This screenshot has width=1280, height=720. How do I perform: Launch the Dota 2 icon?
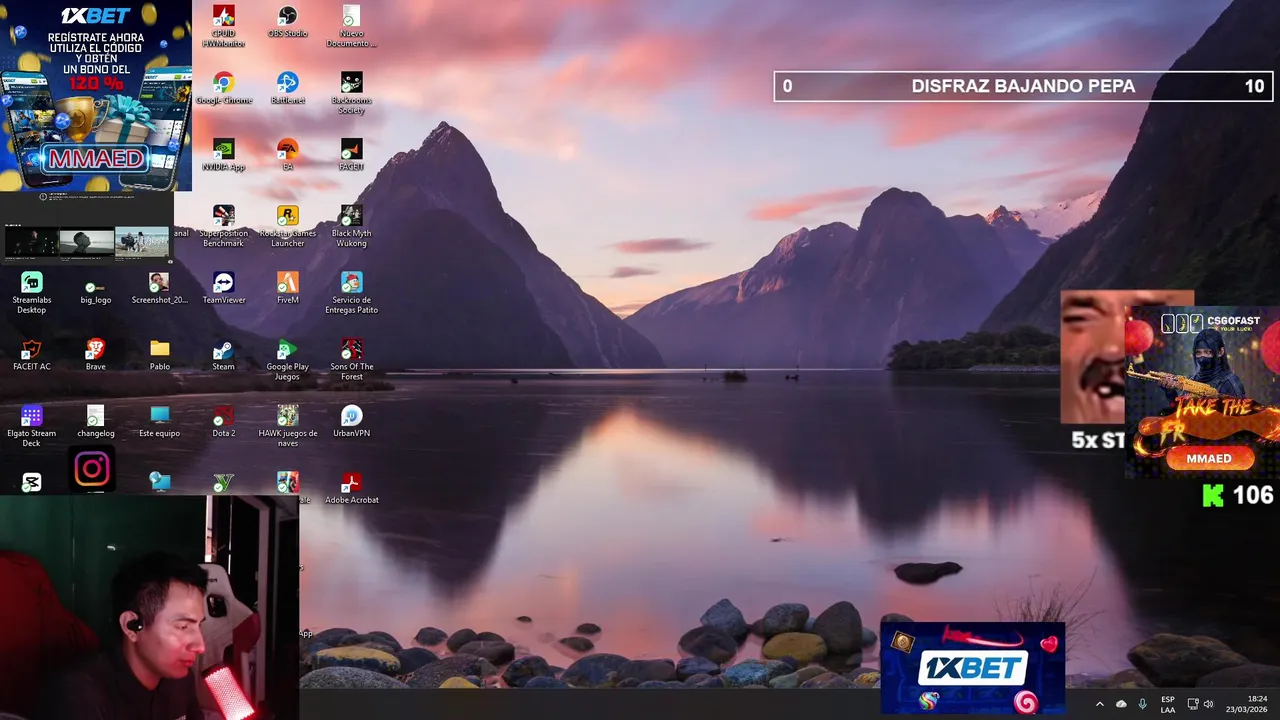coord(224,421)
